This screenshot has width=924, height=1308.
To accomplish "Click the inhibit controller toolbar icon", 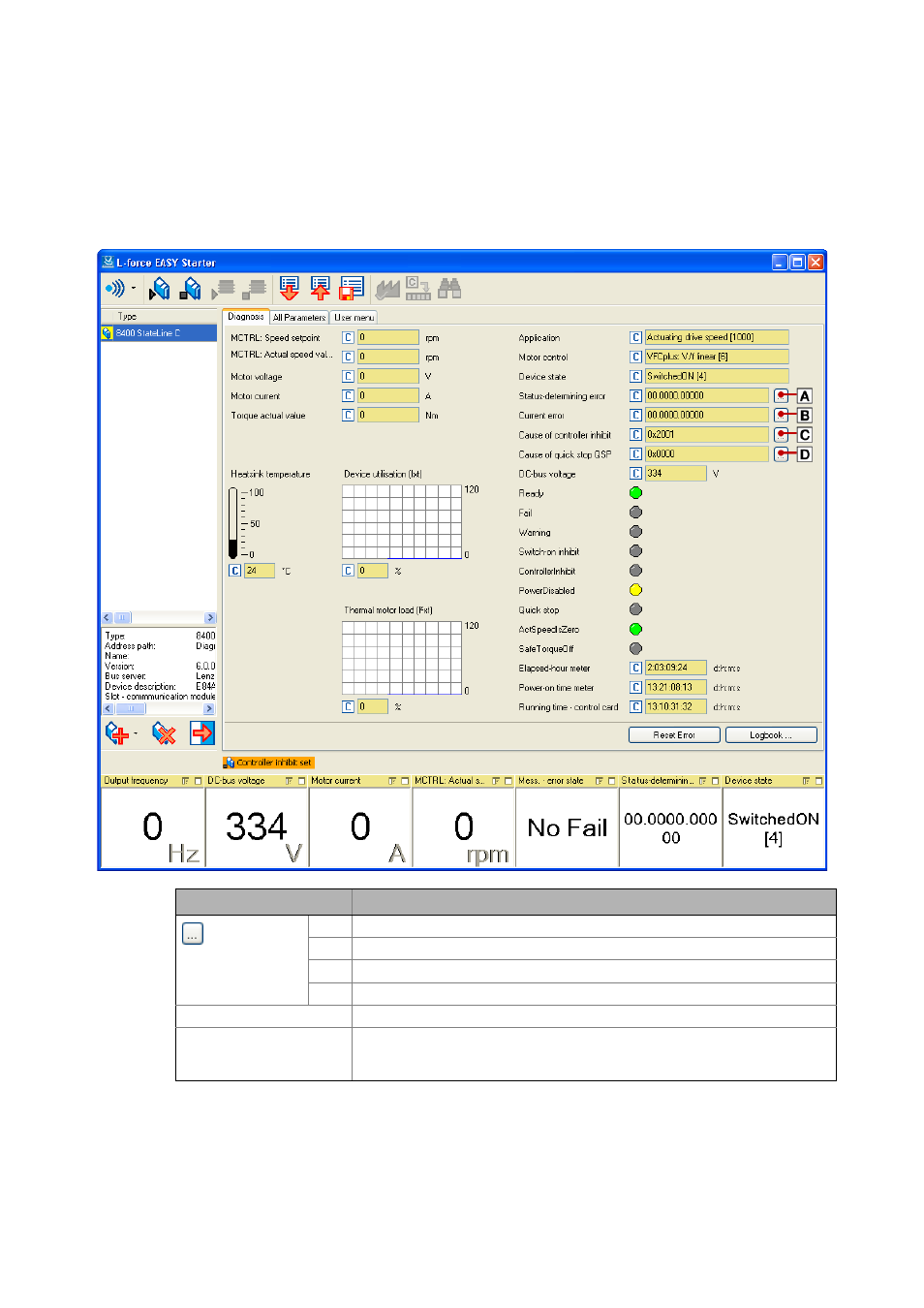I will pos(191,288).
